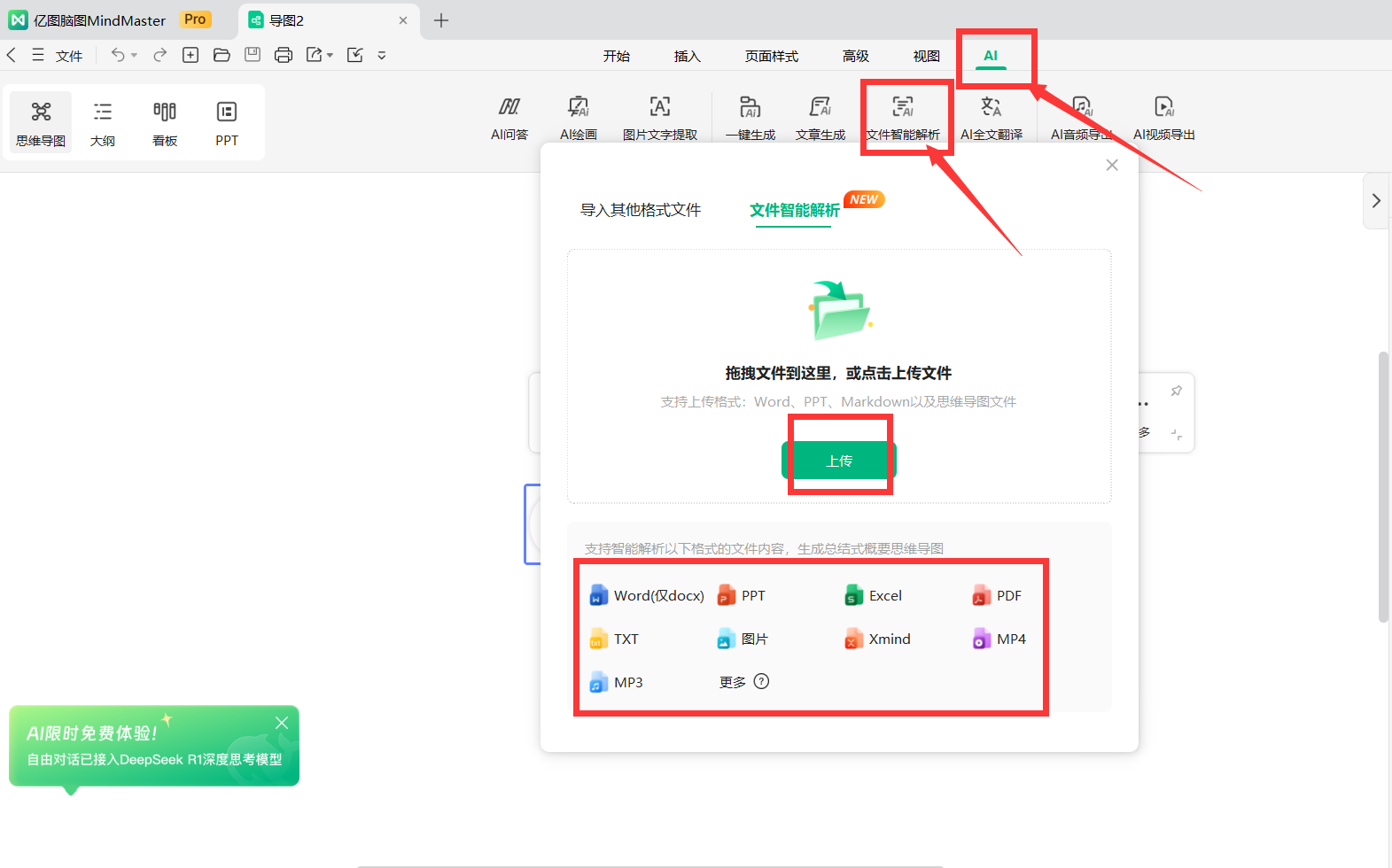Viewport: 1392px width, 868px height.
Task: Click the upload folder drop zone image
Action: [840, 310]
